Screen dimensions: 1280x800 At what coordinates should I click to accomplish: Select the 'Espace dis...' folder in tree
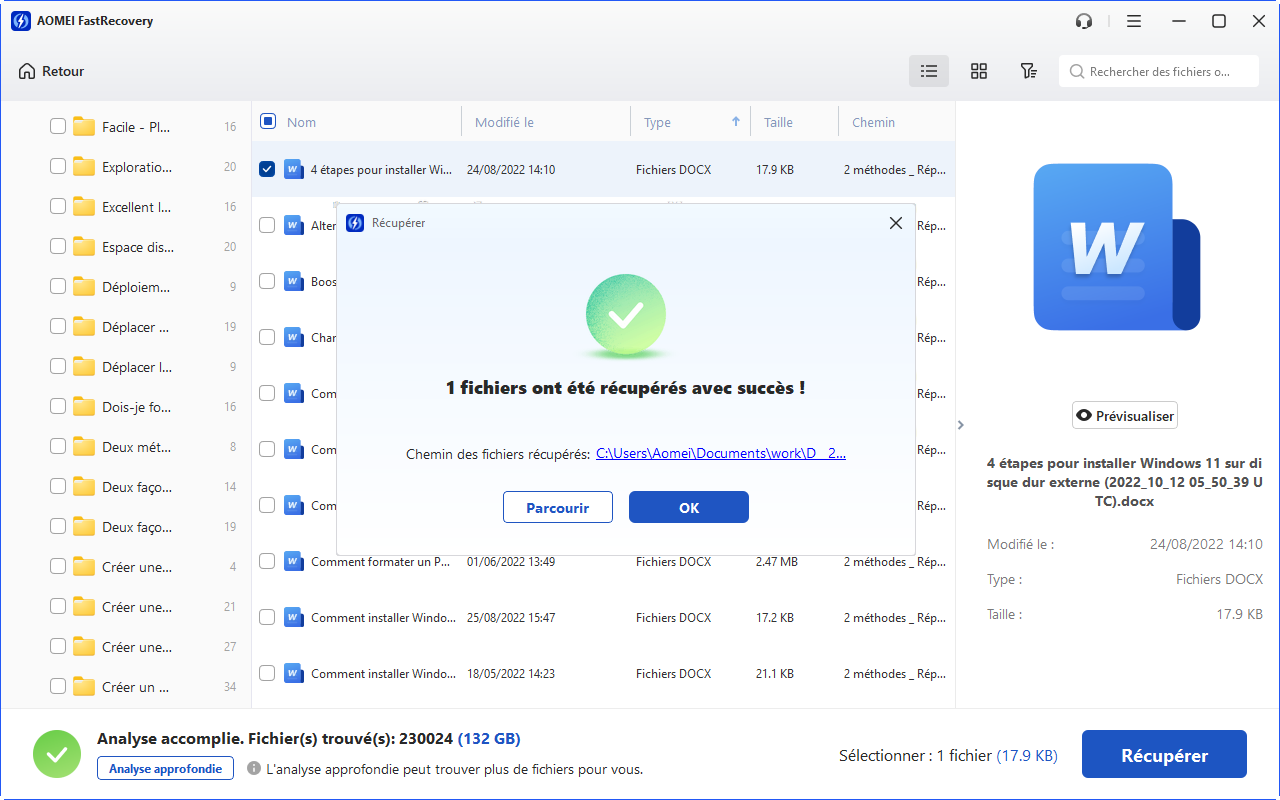137,247
